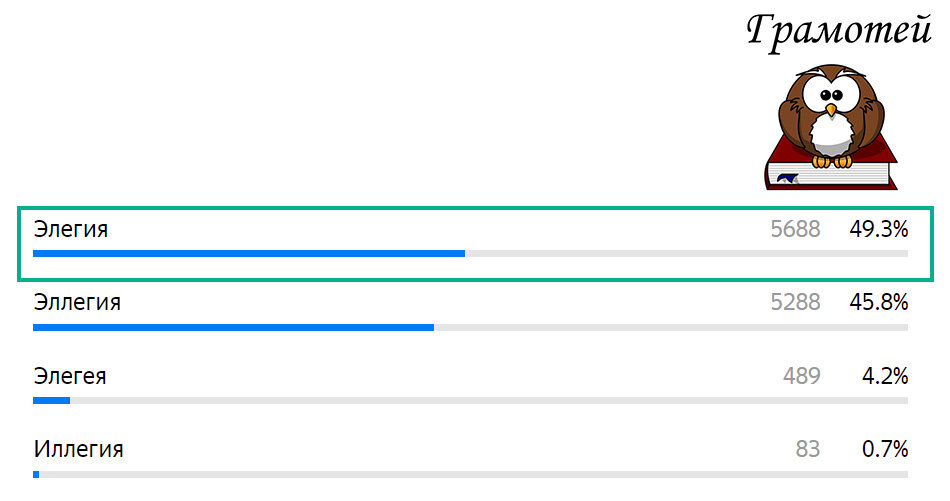Click the 49.3% percentage label
Image resolution: width=950 pixels, height=501 pixels.
[x=879, y=229]
